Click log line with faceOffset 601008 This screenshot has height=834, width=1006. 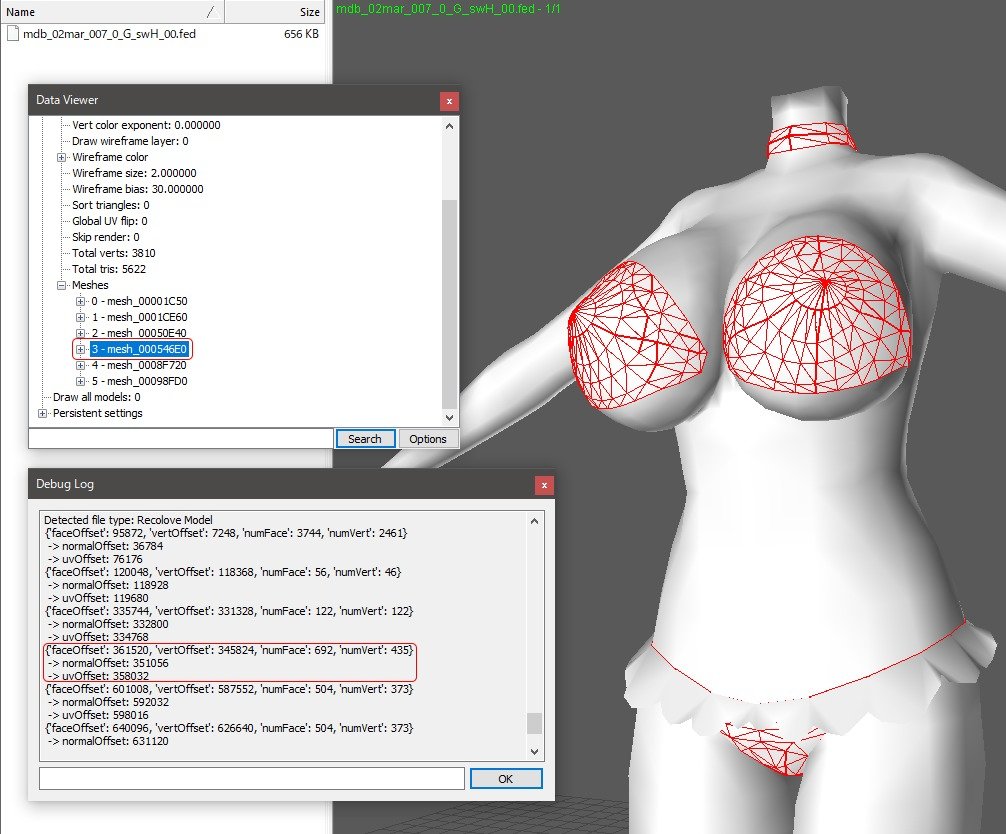click(229, 689)
